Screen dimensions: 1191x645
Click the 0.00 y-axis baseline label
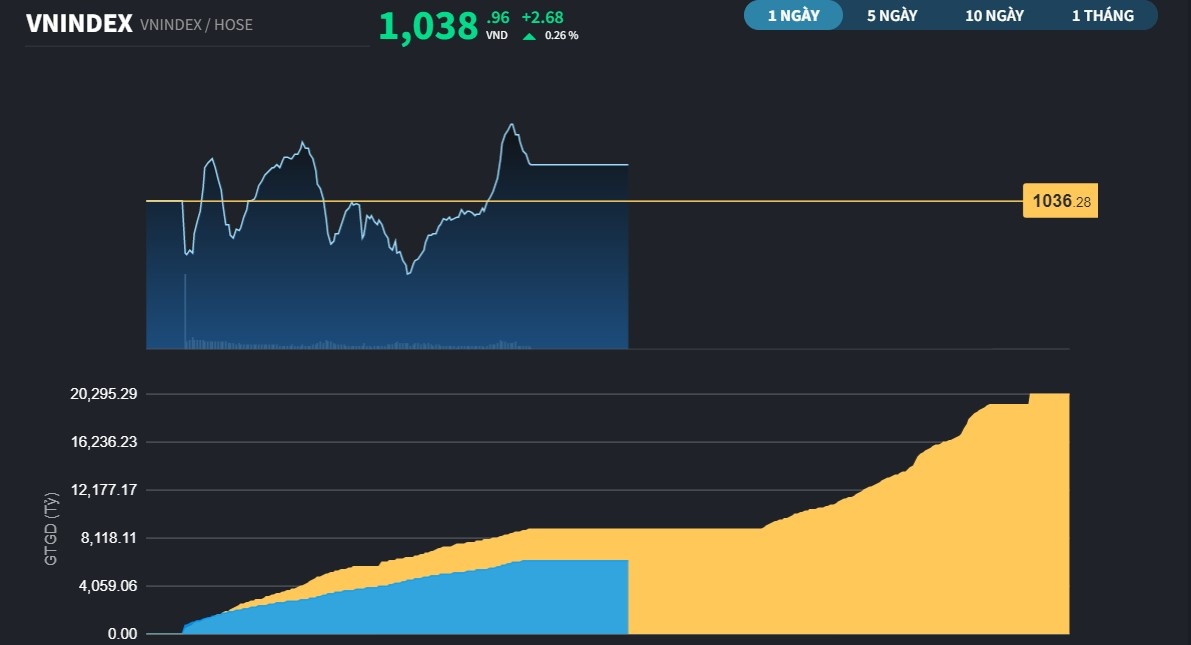122,634
